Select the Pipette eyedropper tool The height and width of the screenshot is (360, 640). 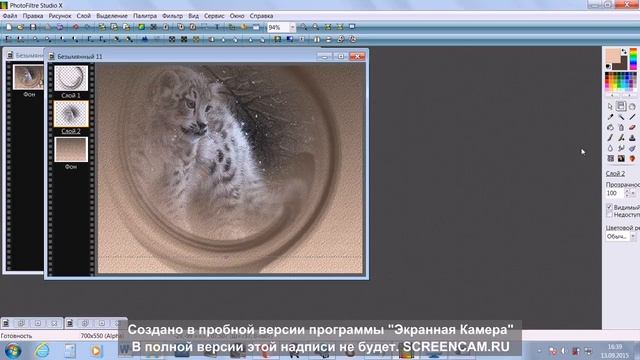coord(610,117)
